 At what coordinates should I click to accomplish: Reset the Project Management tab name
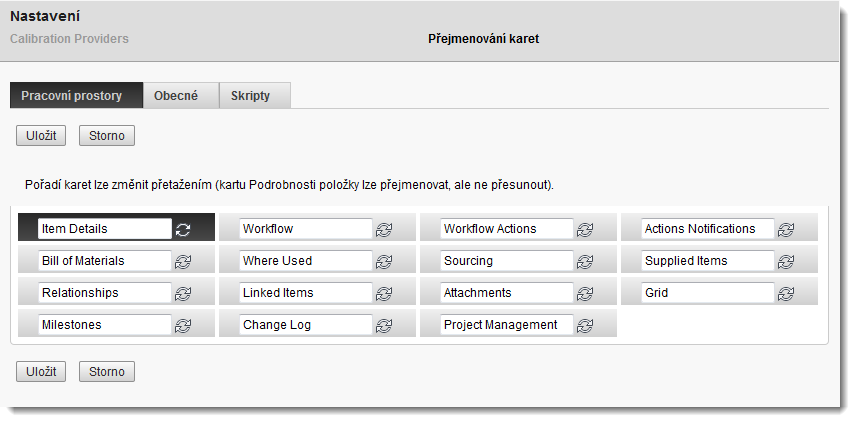(x=585, y=325)
